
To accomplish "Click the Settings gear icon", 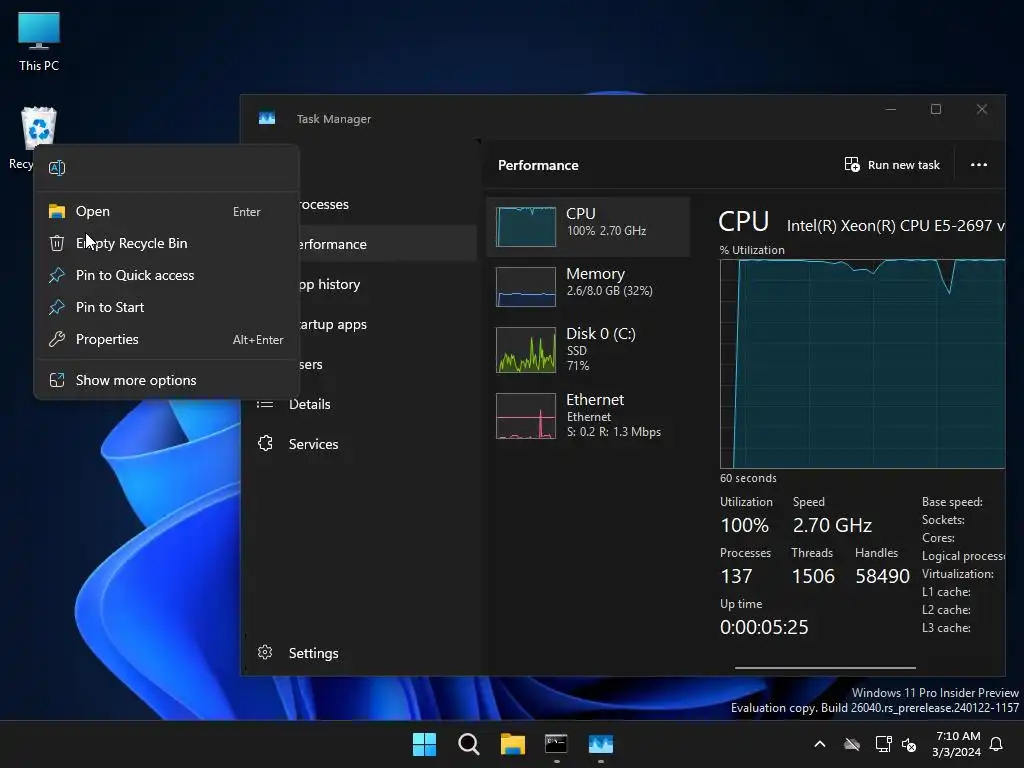I will point(264,652).
